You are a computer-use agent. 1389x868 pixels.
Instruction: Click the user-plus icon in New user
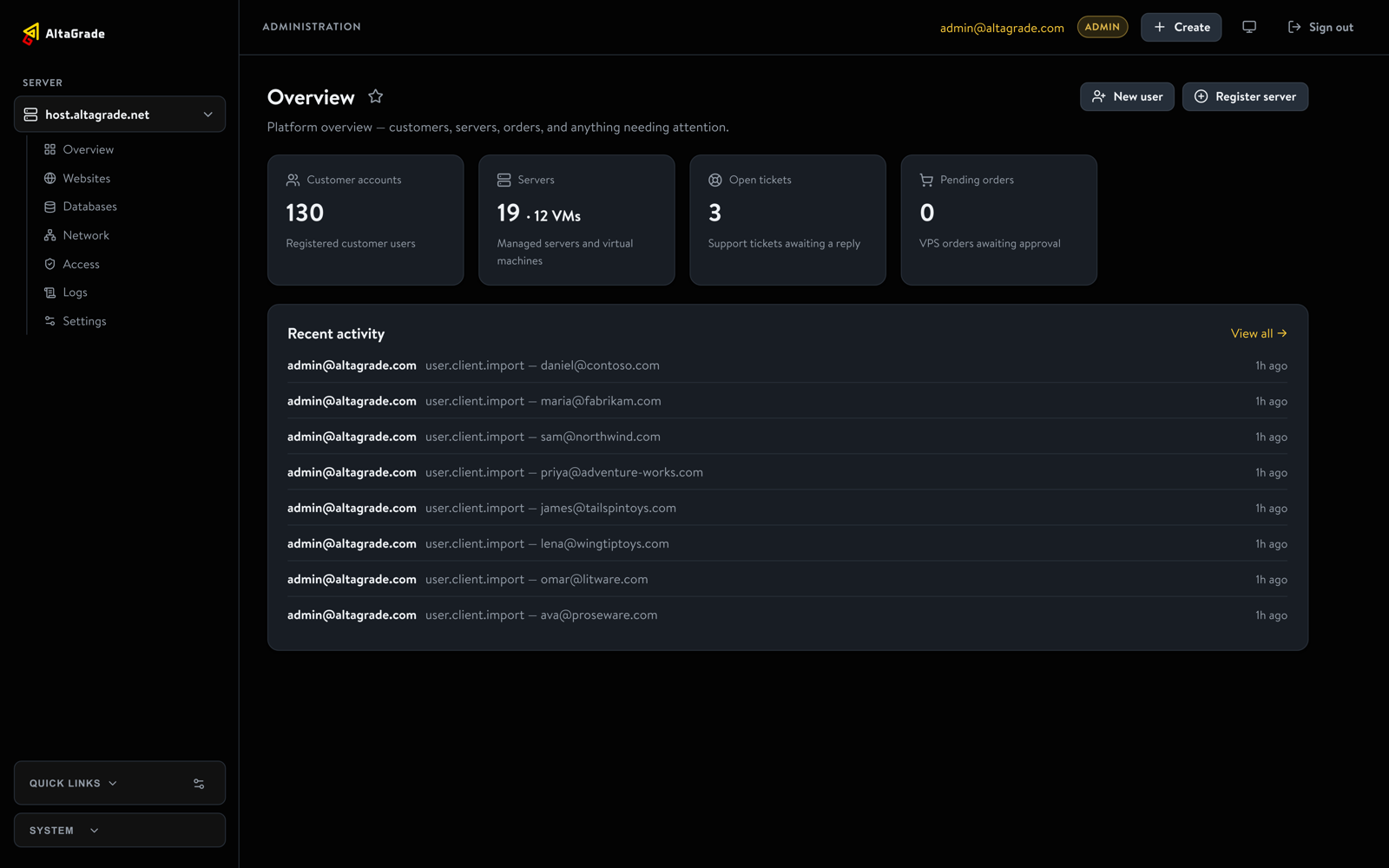[x=1098, y=96]
